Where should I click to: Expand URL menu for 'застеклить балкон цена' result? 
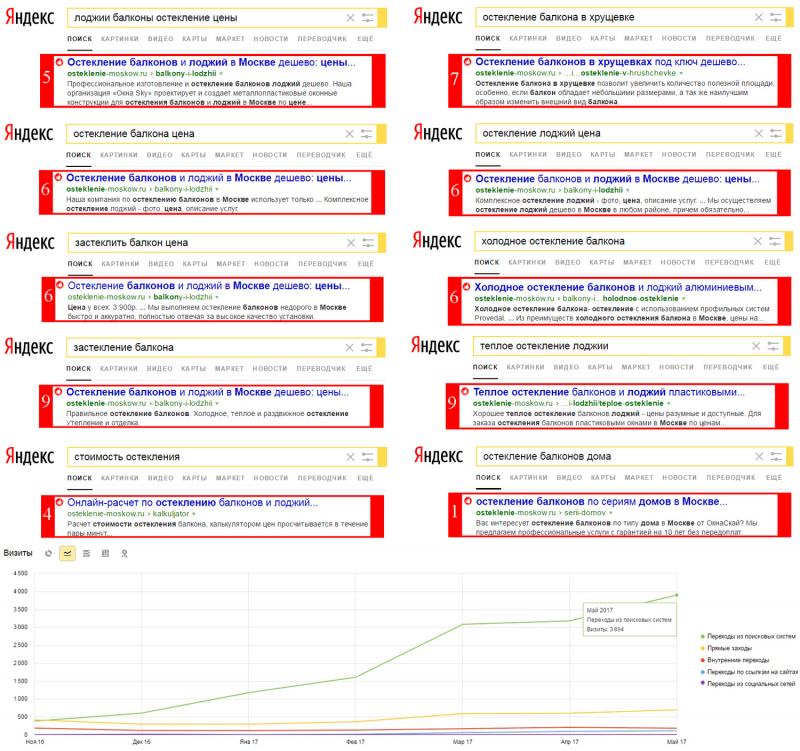[217, 297]
